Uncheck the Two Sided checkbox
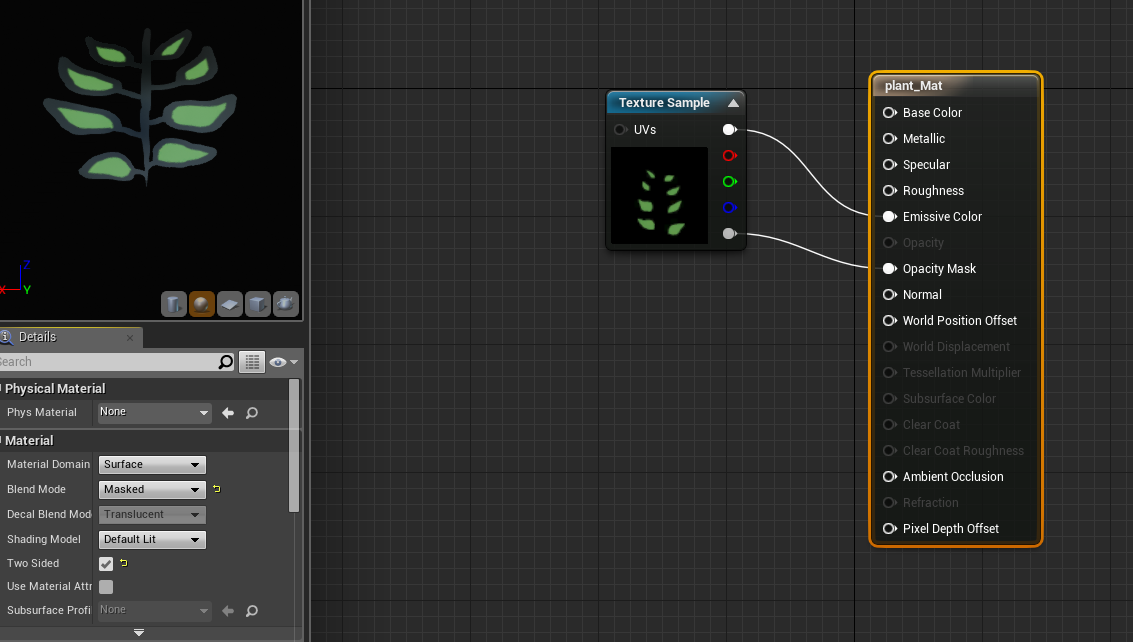The width and height of the screenshot is (1133, 642). [106, 564]
